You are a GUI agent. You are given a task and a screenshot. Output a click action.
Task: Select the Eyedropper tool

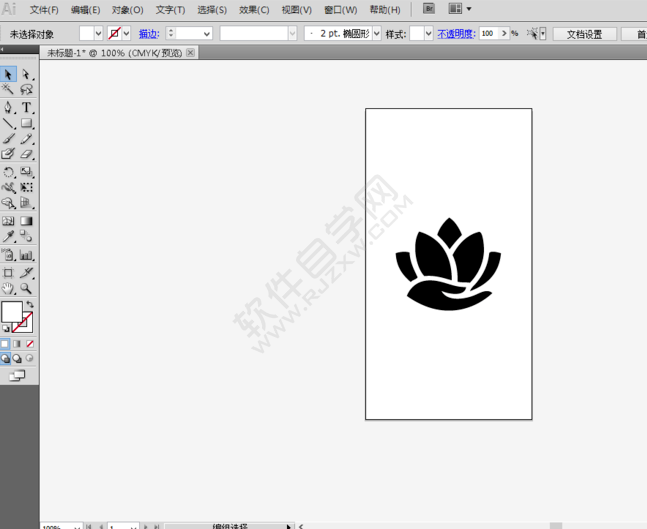(x=8, y=236)
